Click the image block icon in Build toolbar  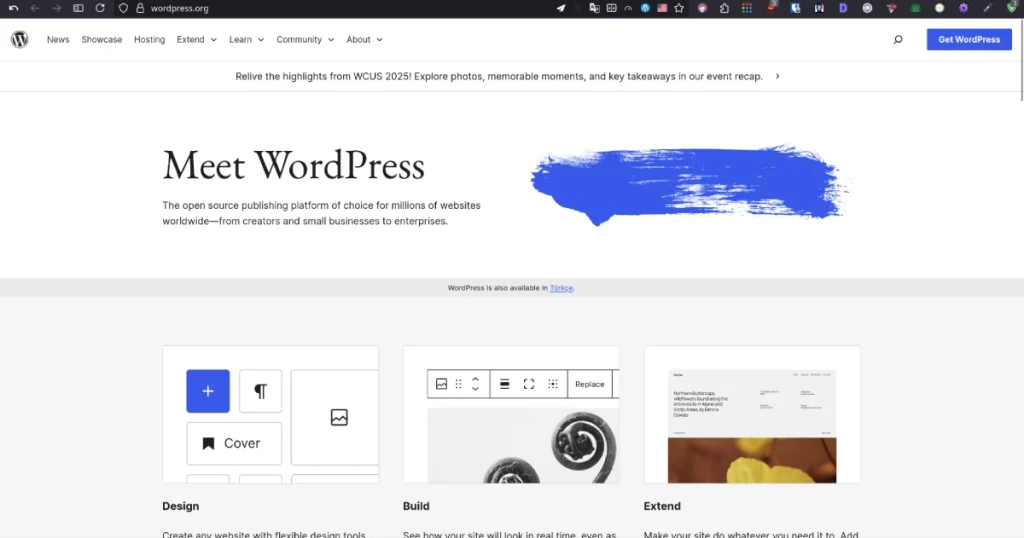coord(441,384)
